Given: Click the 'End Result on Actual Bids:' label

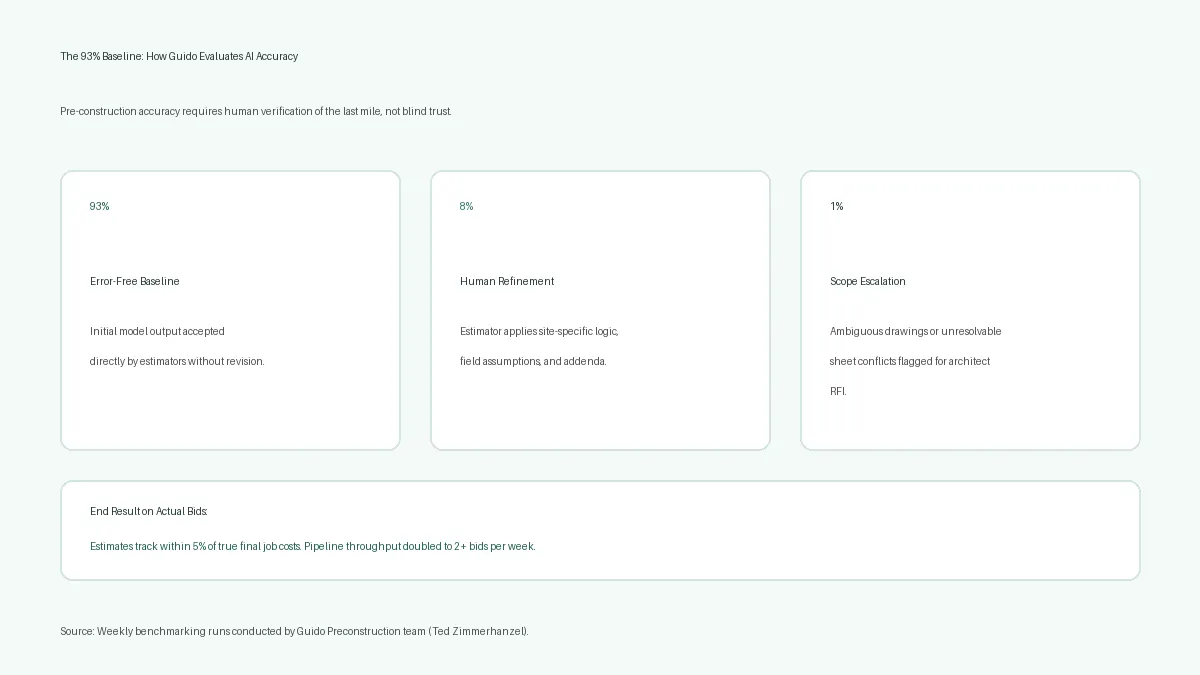Looking at the screenshot, I should coord(149,512).
